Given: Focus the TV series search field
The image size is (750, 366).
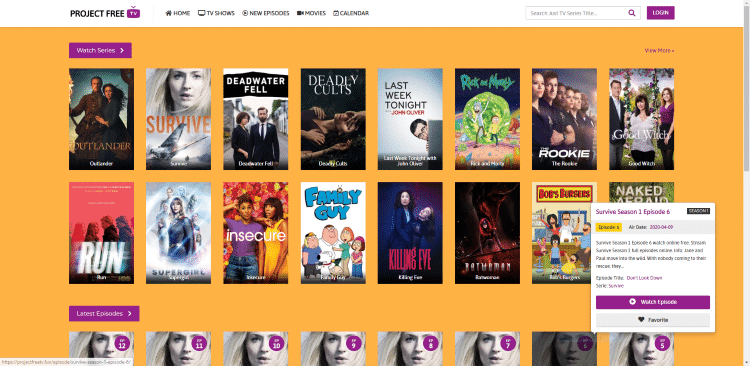Looking at the screenshot, I should [x=575, y=13].
